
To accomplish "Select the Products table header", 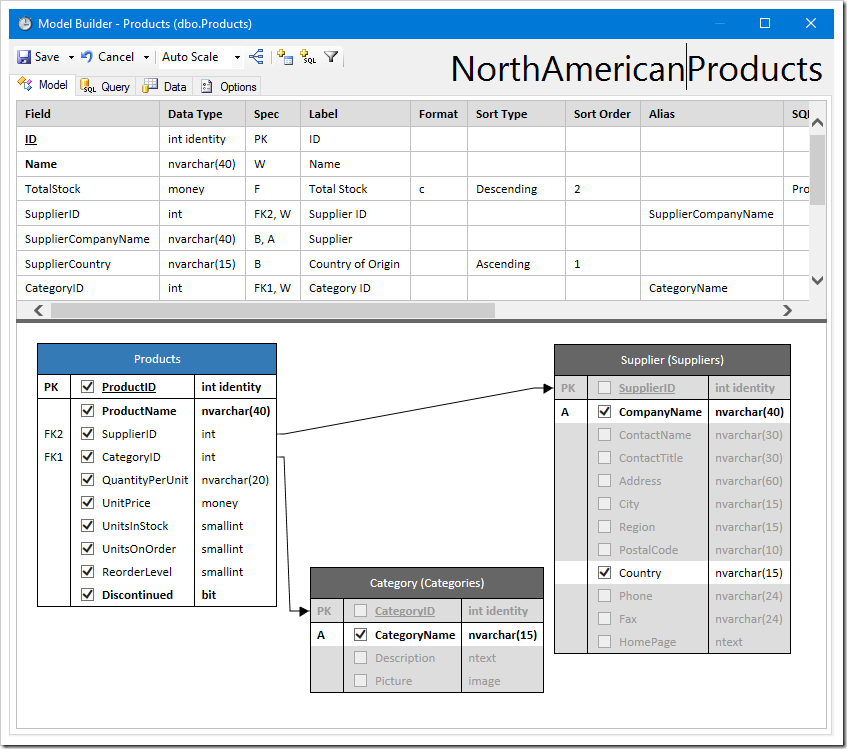I will pyautogui.click(x=157, y=359).
